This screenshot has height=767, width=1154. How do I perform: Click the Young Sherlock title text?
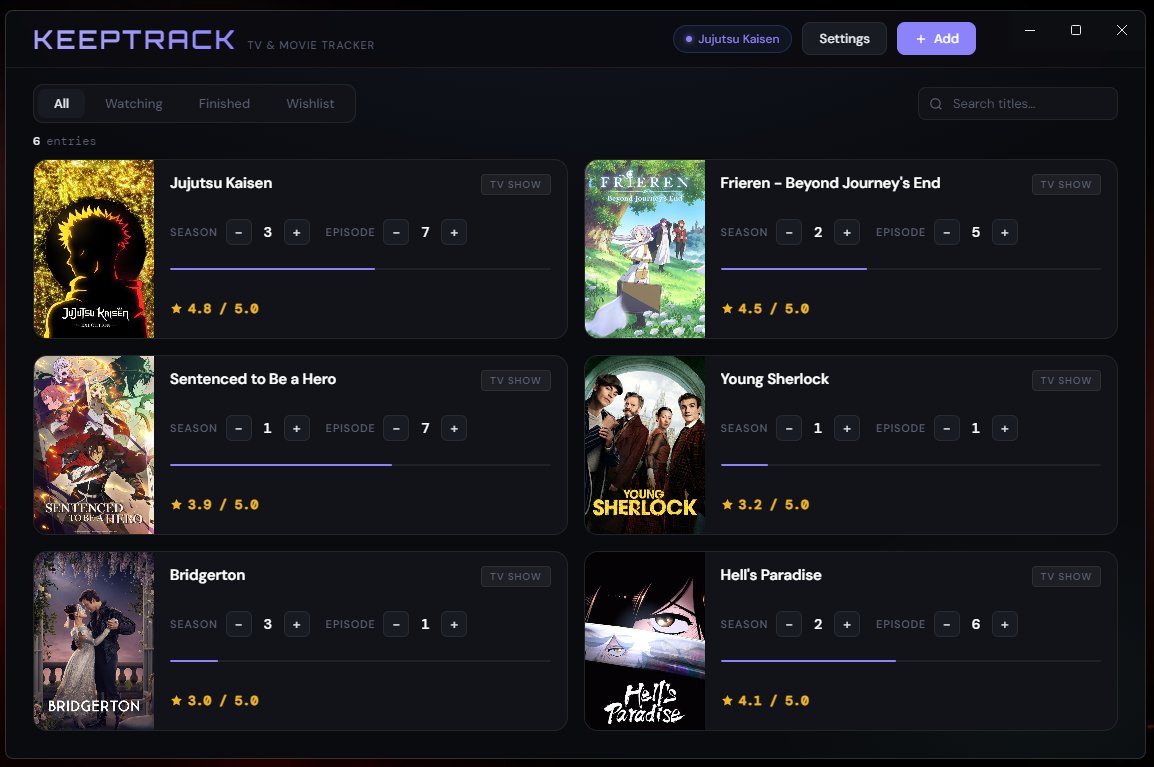(774, 379)
